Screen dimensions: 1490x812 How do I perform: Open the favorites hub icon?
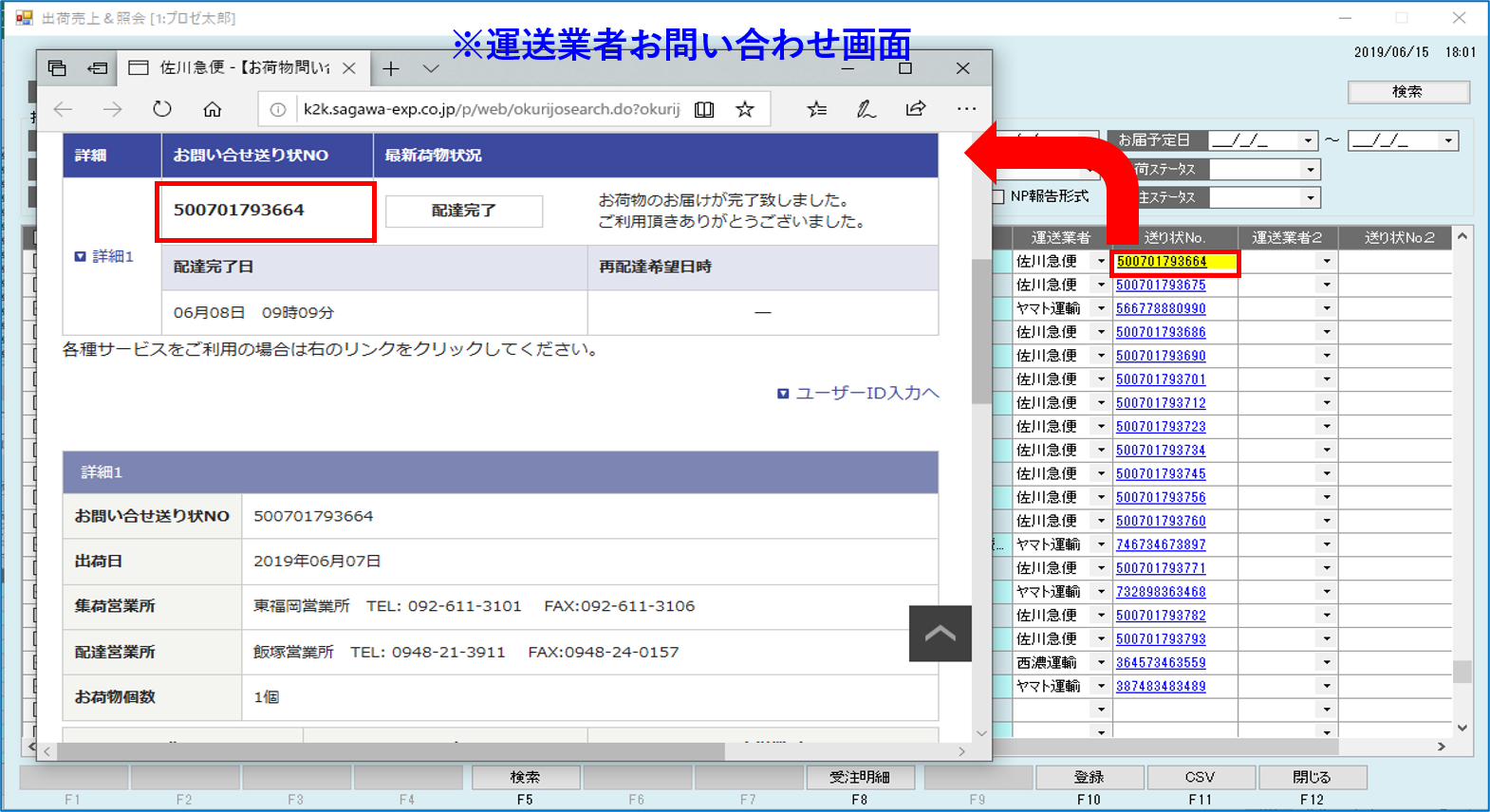point(816,109)
